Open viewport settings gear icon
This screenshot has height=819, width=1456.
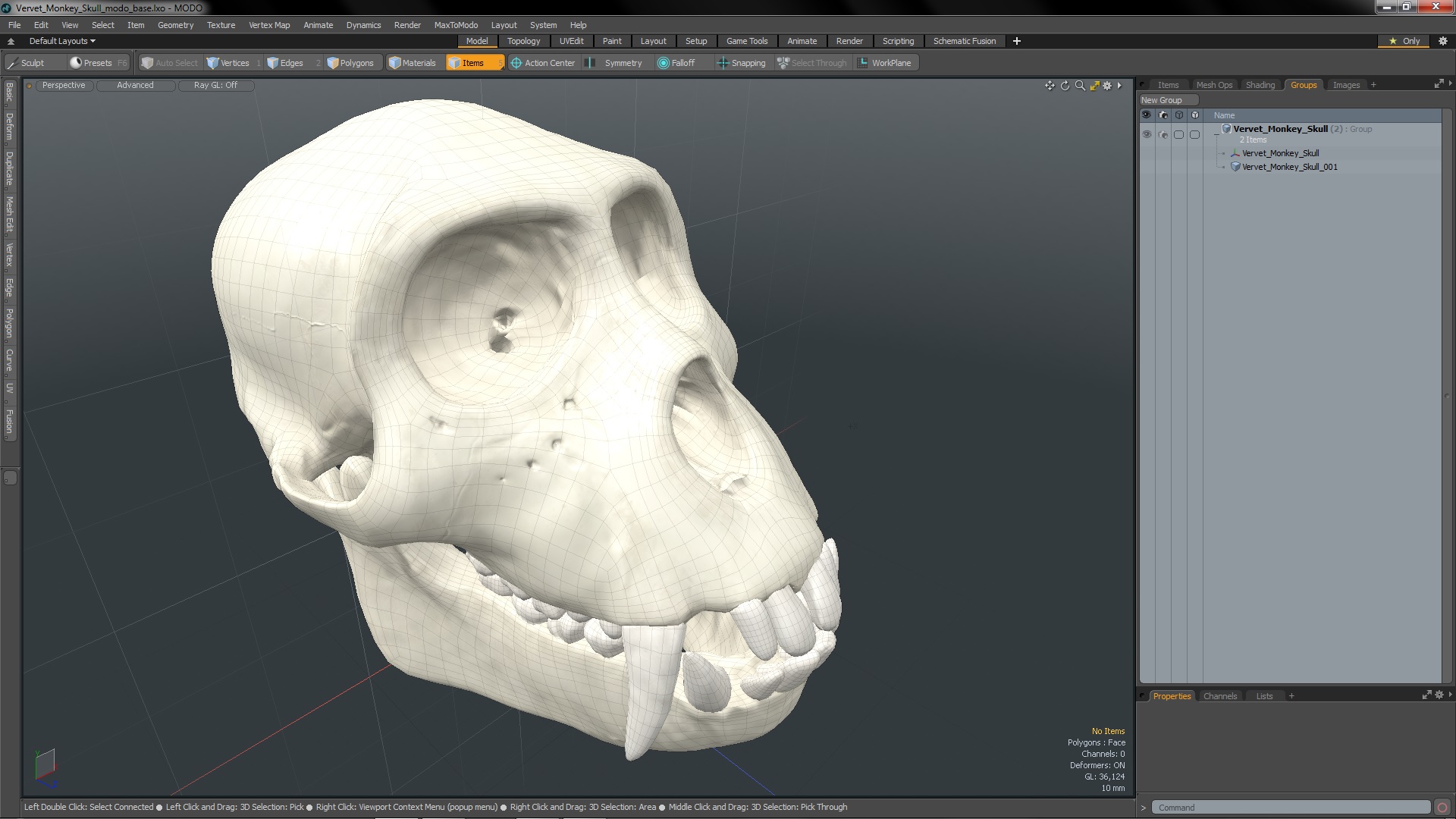[1107, 86]
